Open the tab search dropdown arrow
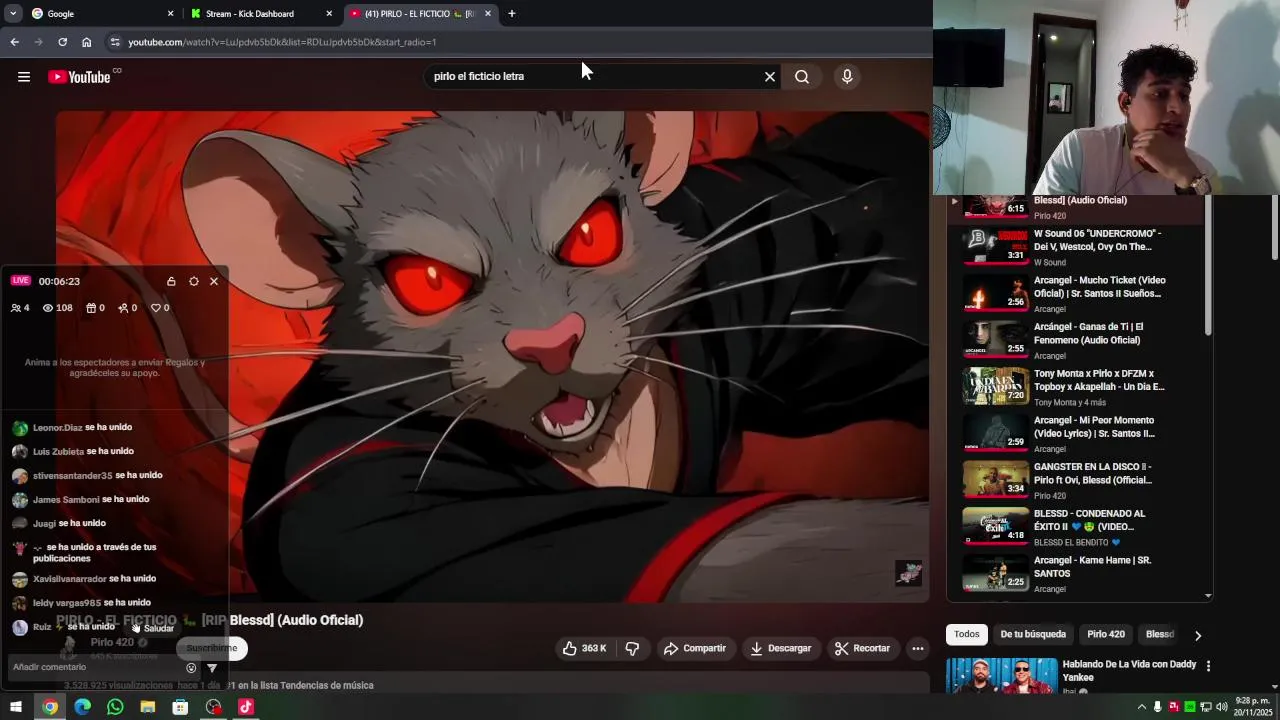The width and height of the screenshot is (1280, 720). pyautogui.click(x=13, y=14)
